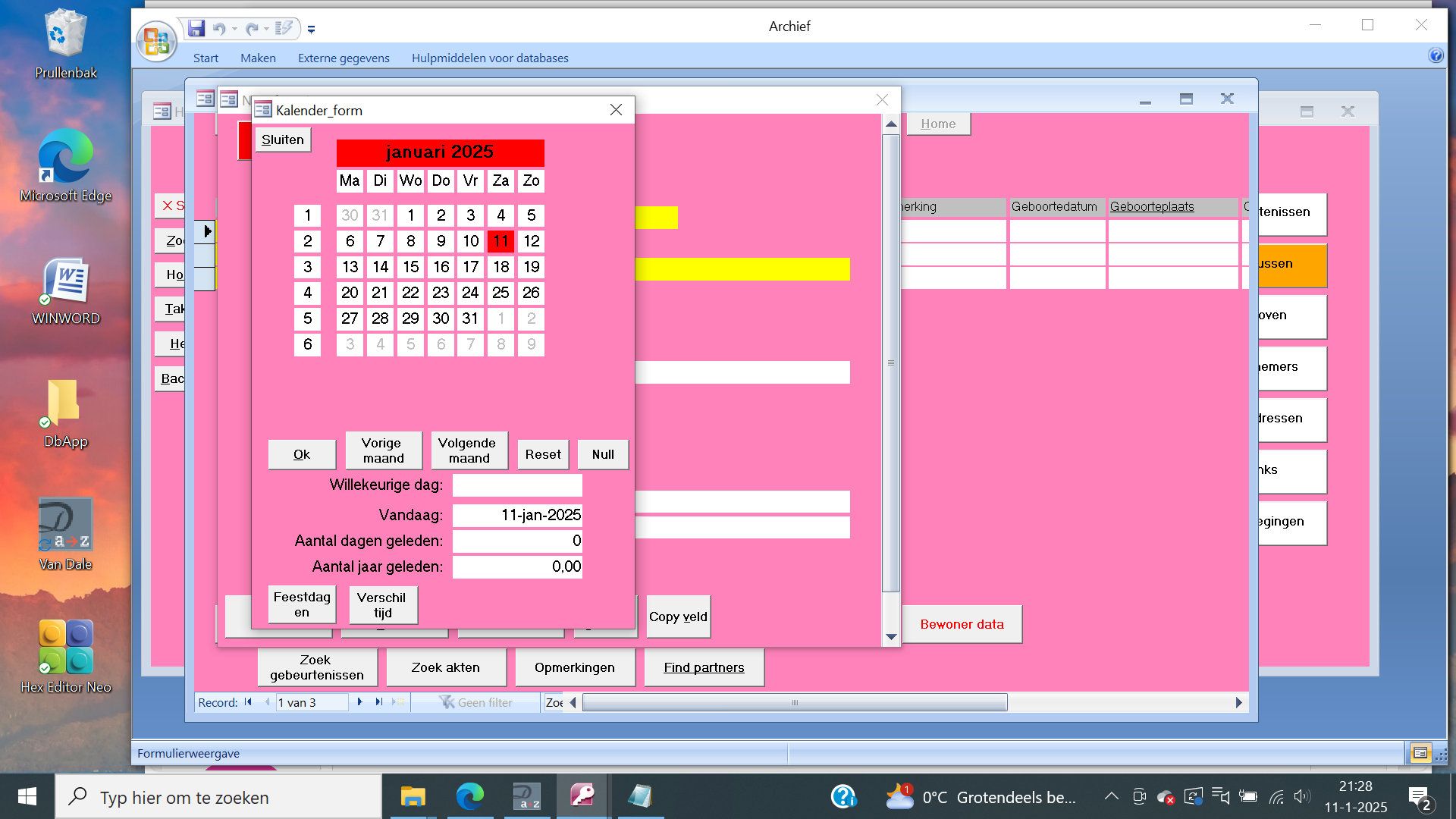Open the Externe gegevens ribbon tab
Image resolution: width=1456 pixels, height=819 pixels.
point(344,58)
